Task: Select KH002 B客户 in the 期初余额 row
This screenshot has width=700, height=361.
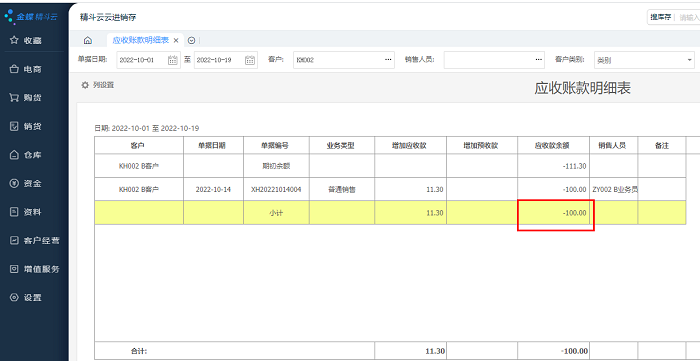Action: pyautogui.click(x=139, y=166)
